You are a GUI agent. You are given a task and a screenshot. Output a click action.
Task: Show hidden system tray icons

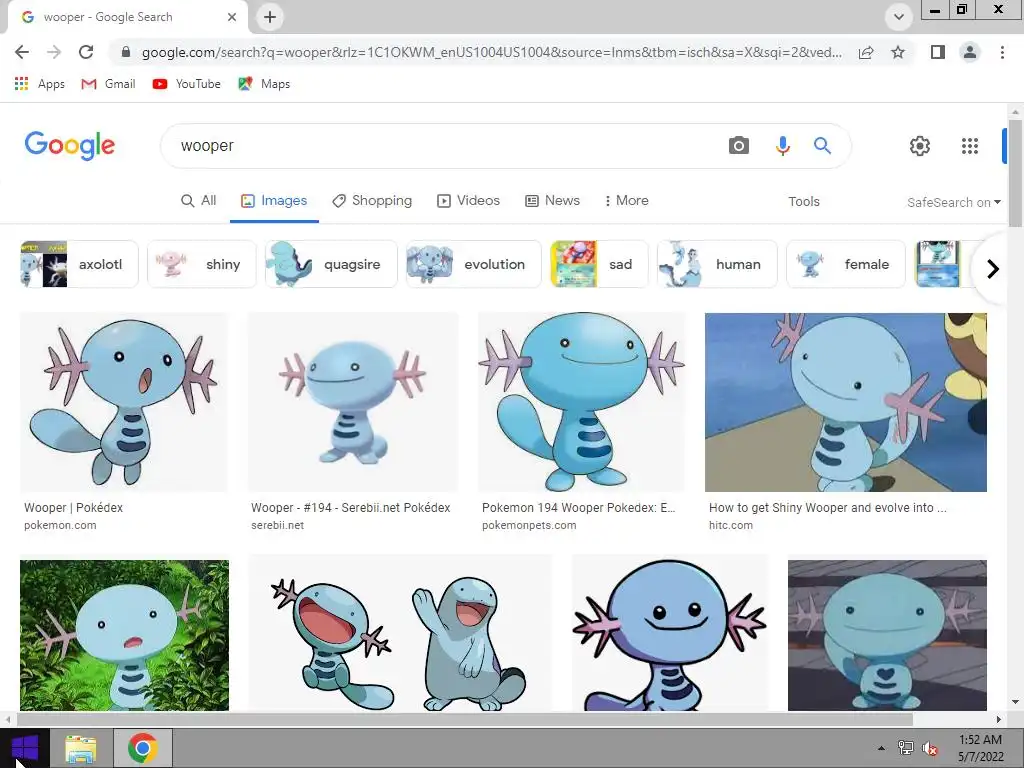pyautogui.click(x=881, y=748)
